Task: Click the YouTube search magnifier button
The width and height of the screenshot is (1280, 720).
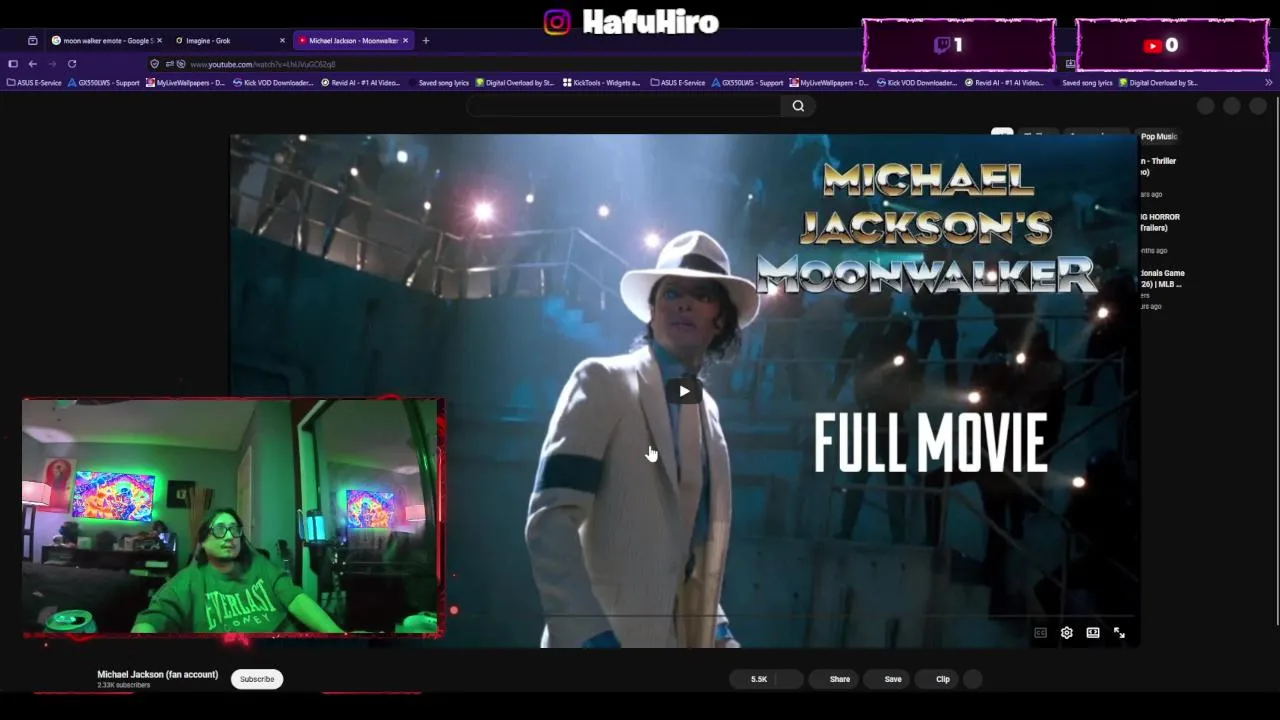Action: coord(798,106)
